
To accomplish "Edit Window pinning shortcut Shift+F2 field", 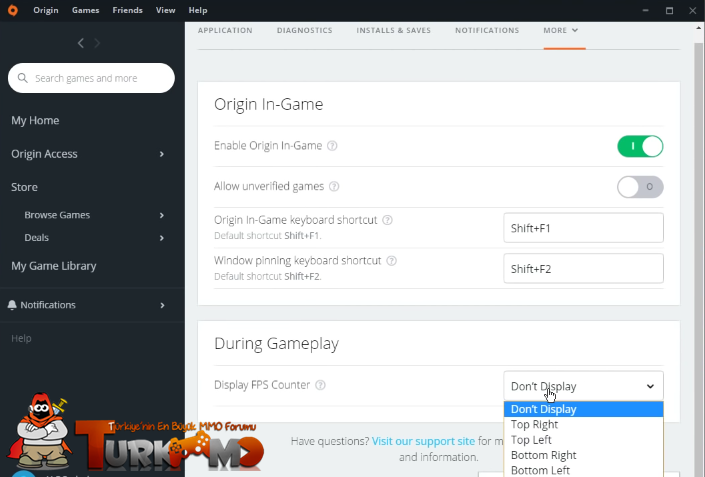I will pos(583,269).
